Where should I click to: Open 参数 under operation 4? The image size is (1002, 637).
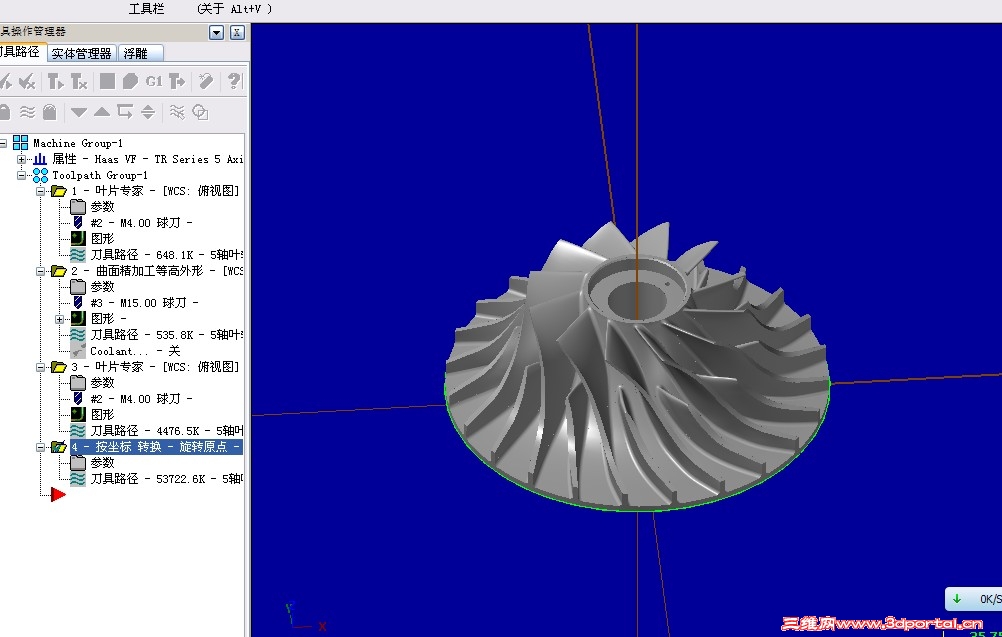[x=102, y=462]
